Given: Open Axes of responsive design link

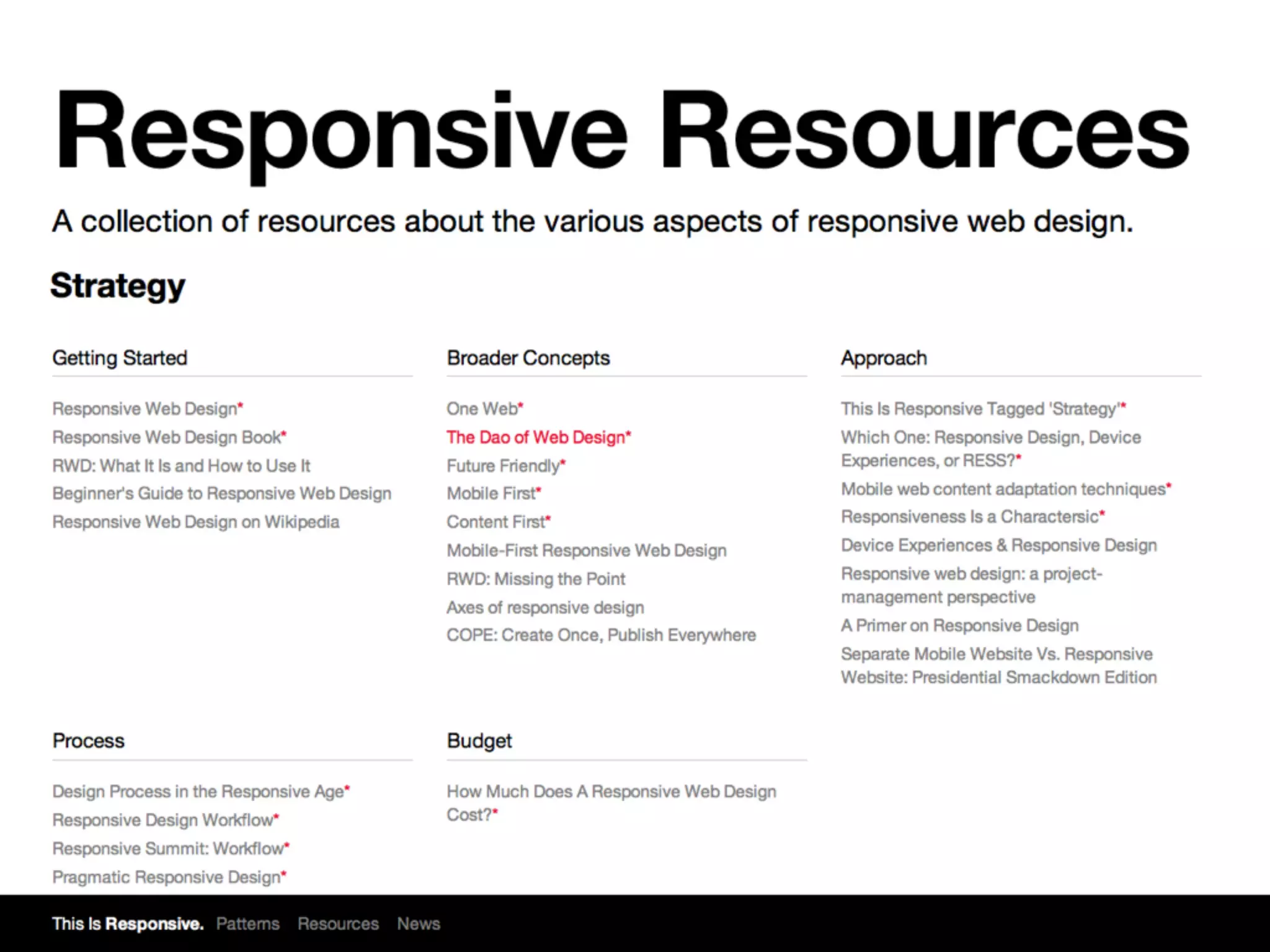Looking at the screenshot, I should pyautogui.click(x=545, y=607).
